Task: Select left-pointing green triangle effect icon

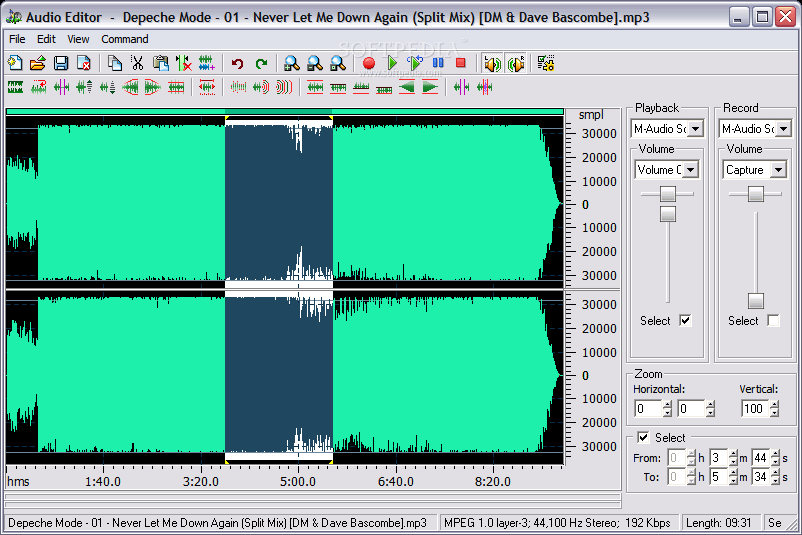Action: (407, 87)
